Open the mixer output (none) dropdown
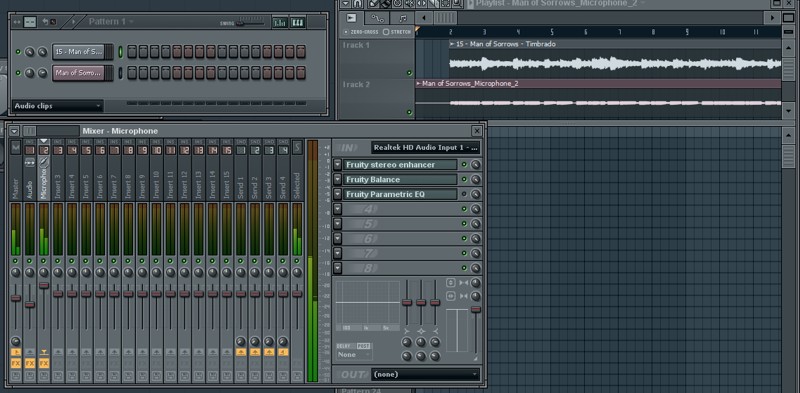 [426, 375]
